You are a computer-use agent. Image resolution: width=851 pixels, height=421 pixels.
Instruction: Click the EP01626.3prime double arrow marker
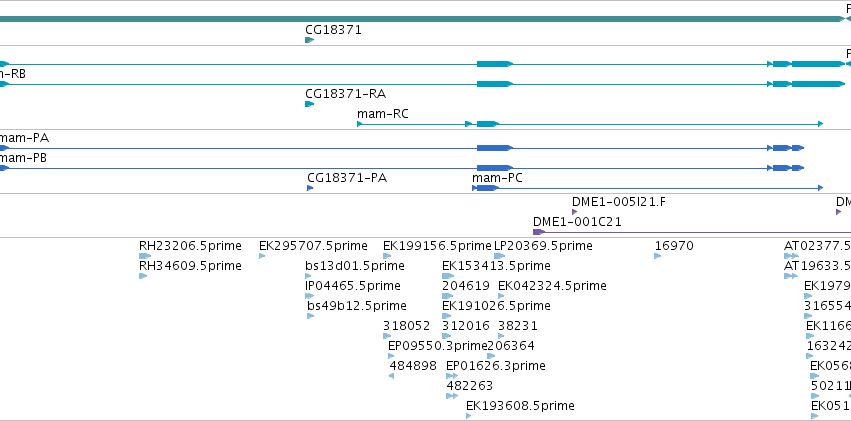pos(452,376)
